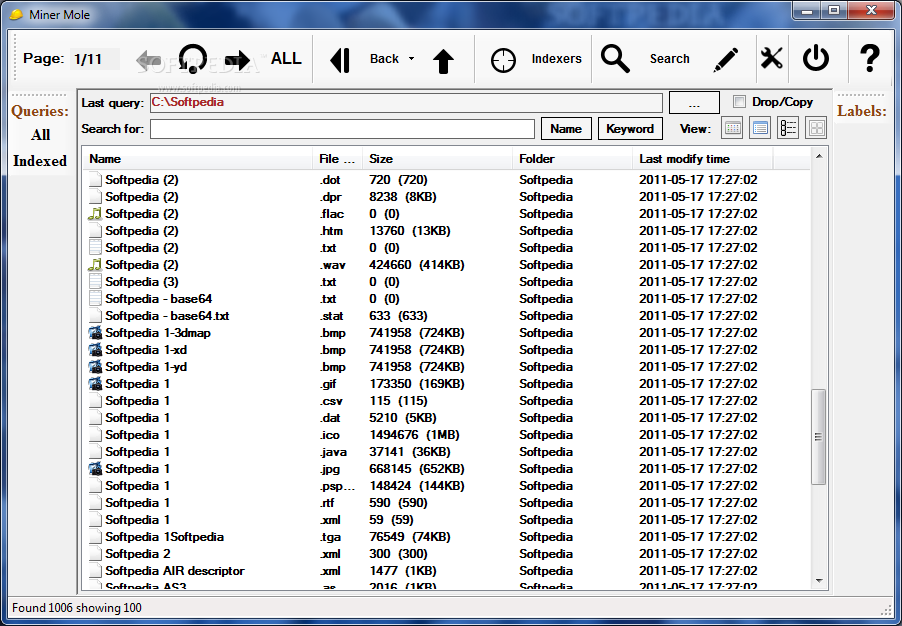Sort by Last modify time column
Viewport: 902px width, 626px height.
pyautogui.click(x=702, y=159)
